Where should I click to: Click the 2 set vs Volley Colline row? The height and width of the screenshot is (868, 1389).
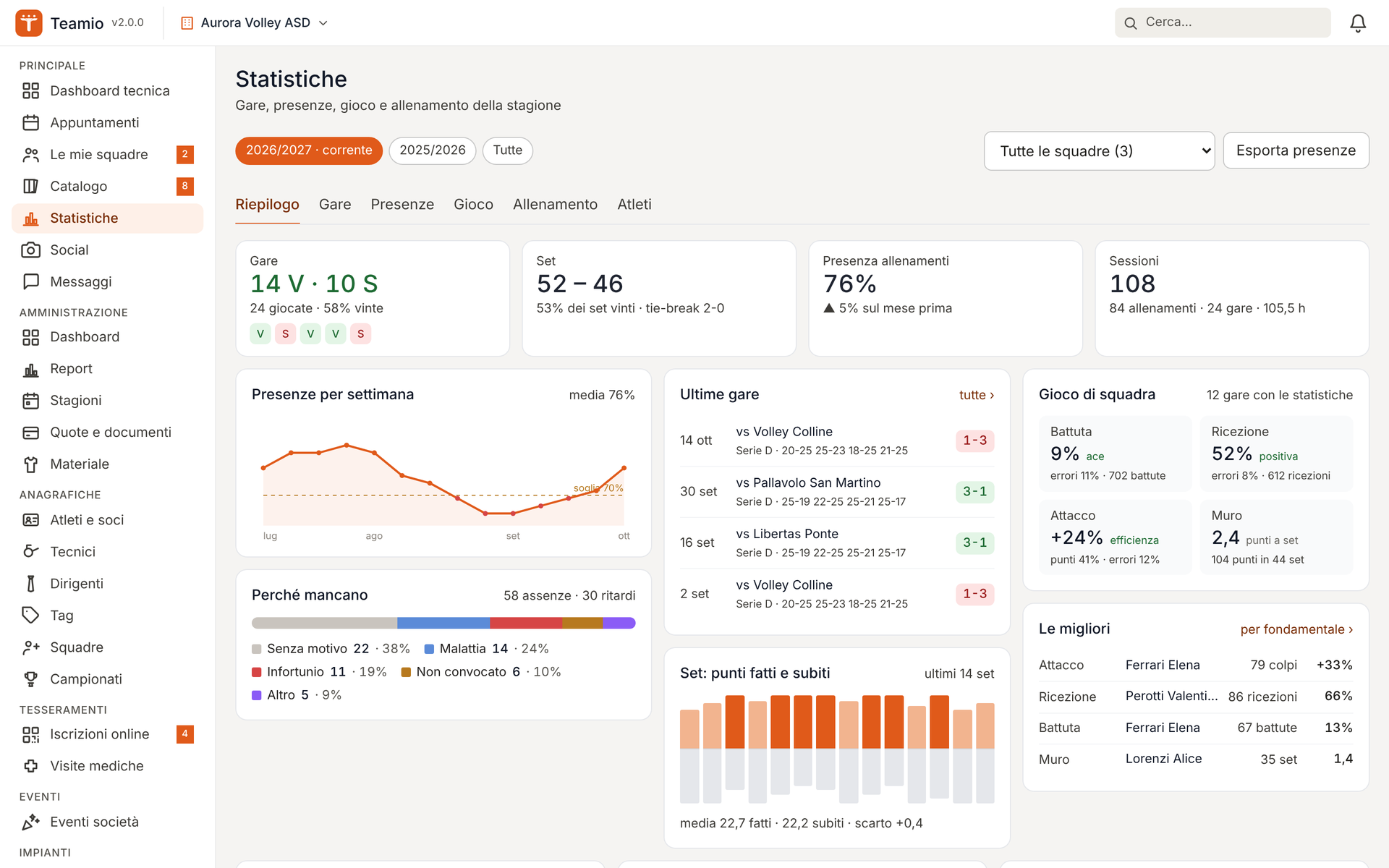(837, 594)
